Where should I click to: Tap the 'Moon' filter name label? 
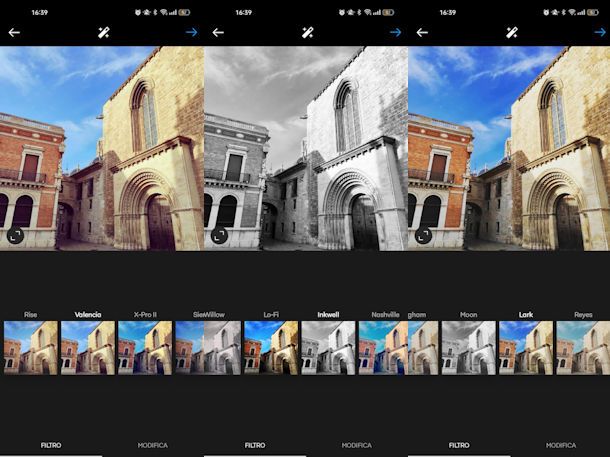click(x=469, y=315)
